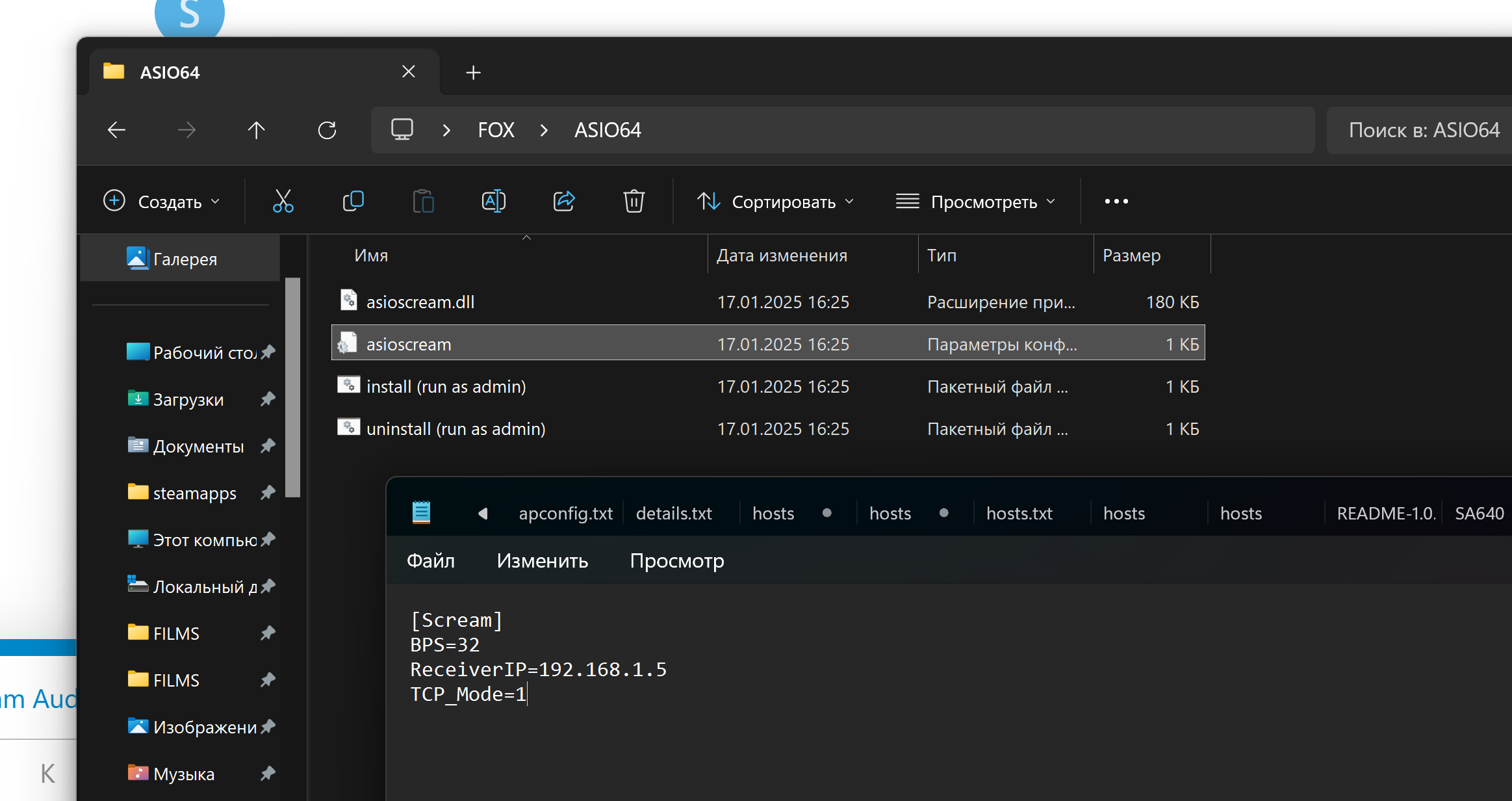The height and width of the screenshot is (801, 1512).
Task: Click the Notepad app icon
Action: [422, 513]
